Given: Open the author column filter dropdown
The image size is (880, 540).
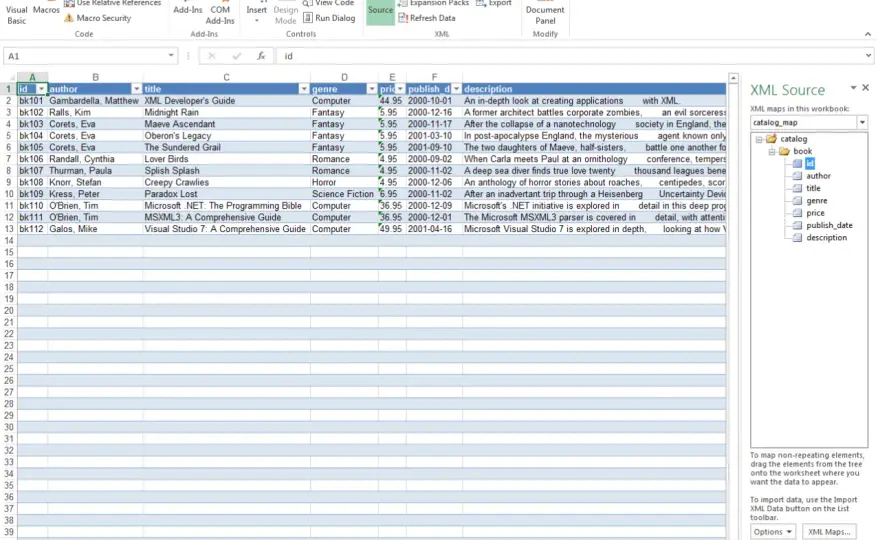Looking at the screenshot, I should (136, 89).
